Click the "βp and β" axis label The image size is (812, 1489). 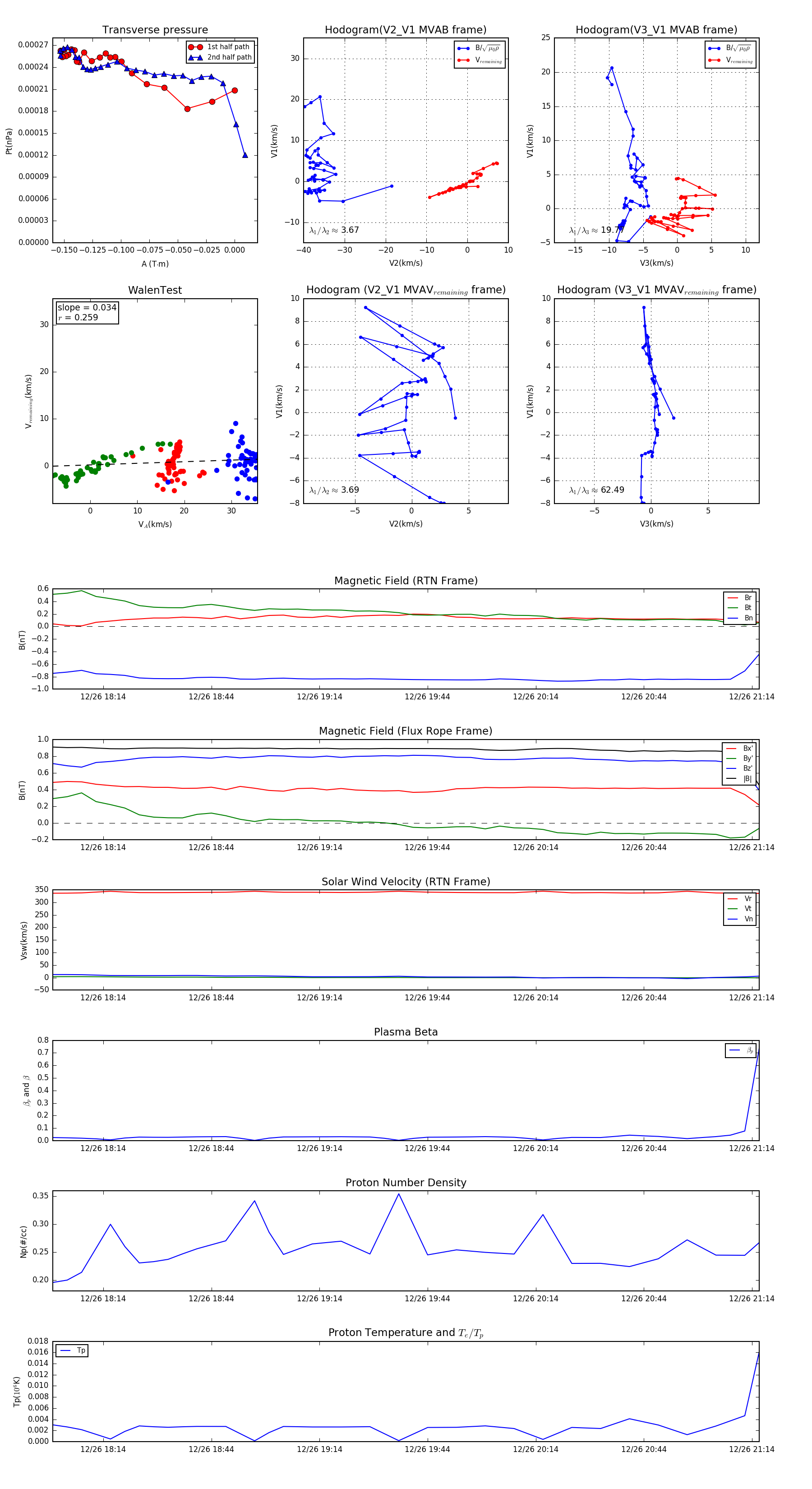click(27, 1091)
